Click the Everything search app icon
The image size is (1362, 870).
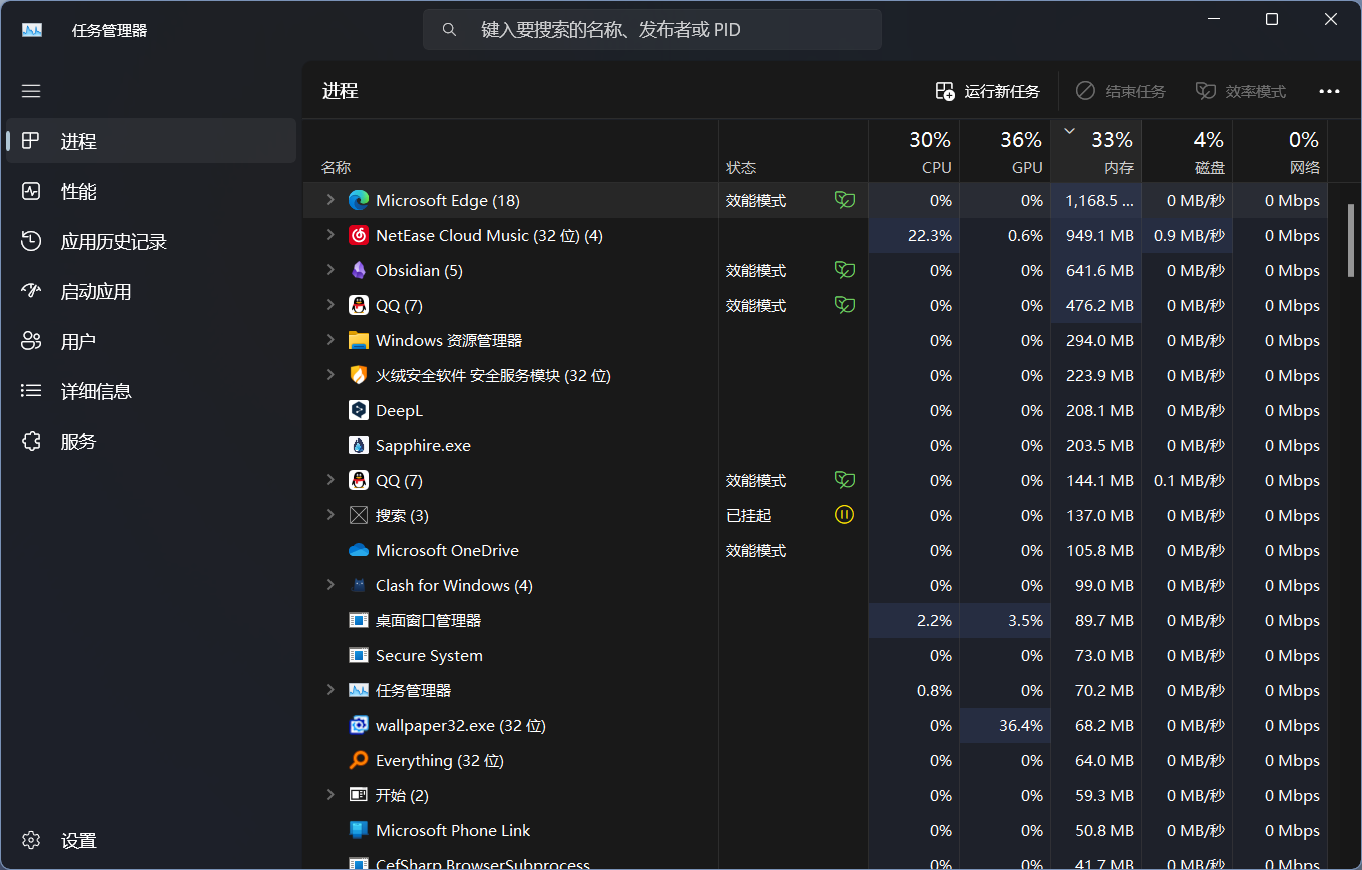(359, 761)
